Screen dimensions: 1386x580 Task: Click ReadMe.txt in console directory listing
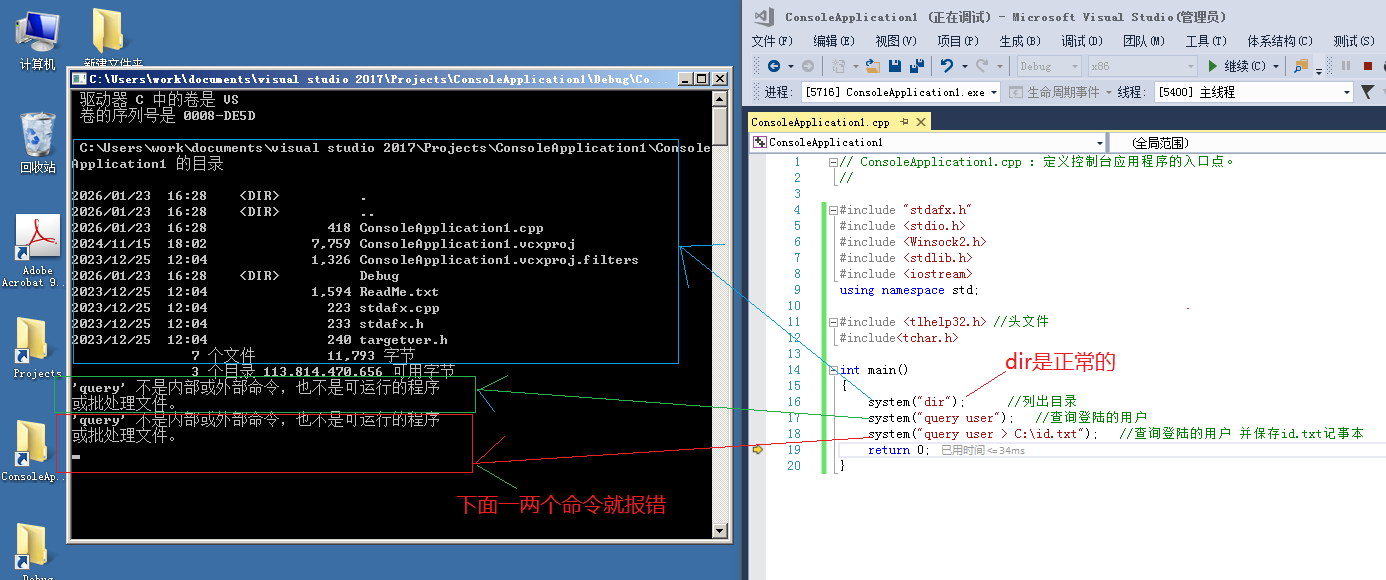[399, 292]
